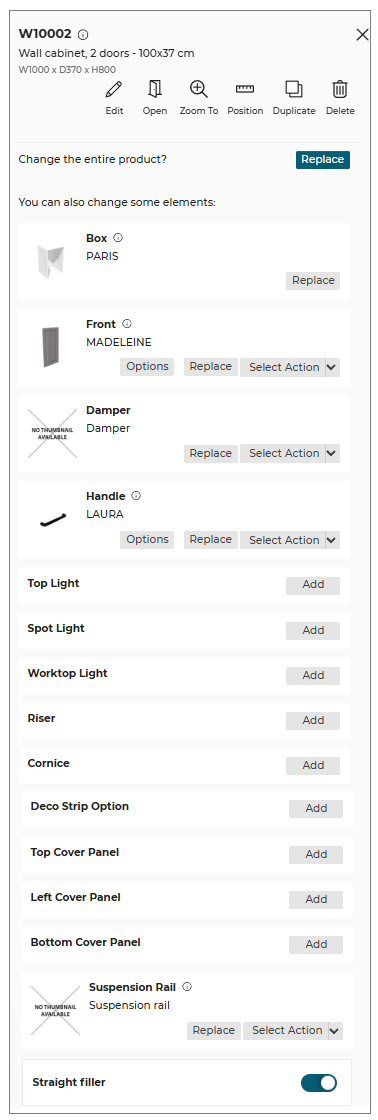The width and height of the screenshot is (378, 1120).
Task: Replace the entire product
Action: [323, 159]
